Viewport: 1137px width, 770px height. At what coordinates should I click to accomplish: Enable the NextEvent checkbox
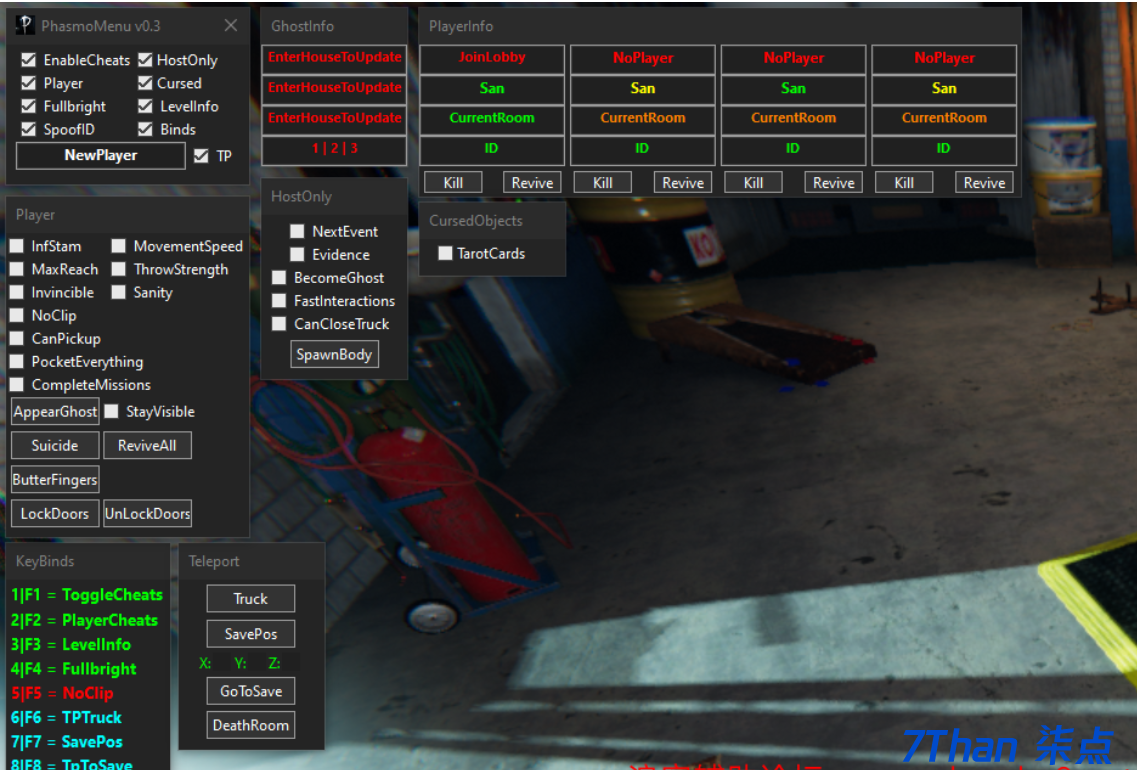pos(297,231)
